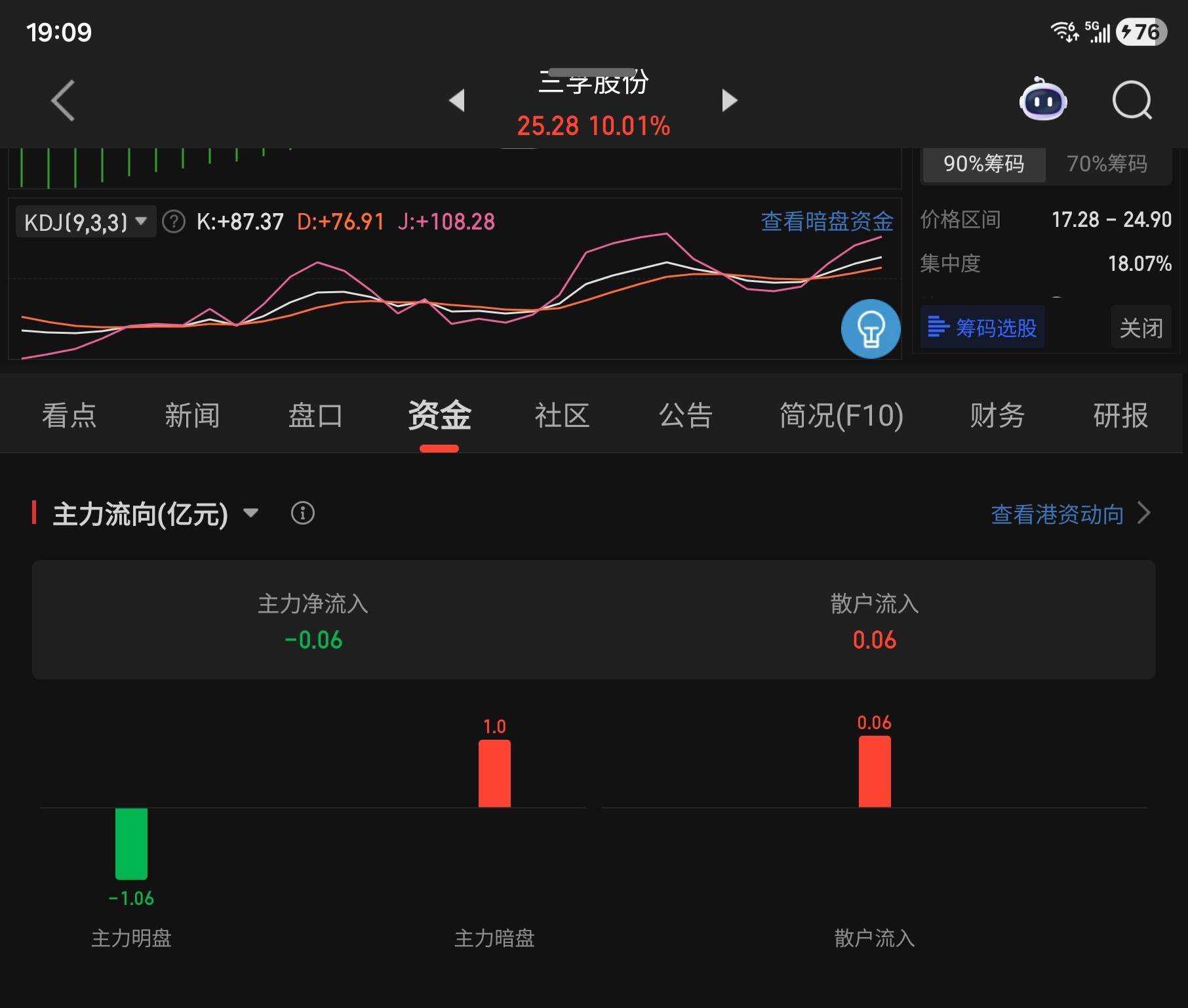Expand the KDJ(9,3,3) indicator dropdown

click(85, 222)
